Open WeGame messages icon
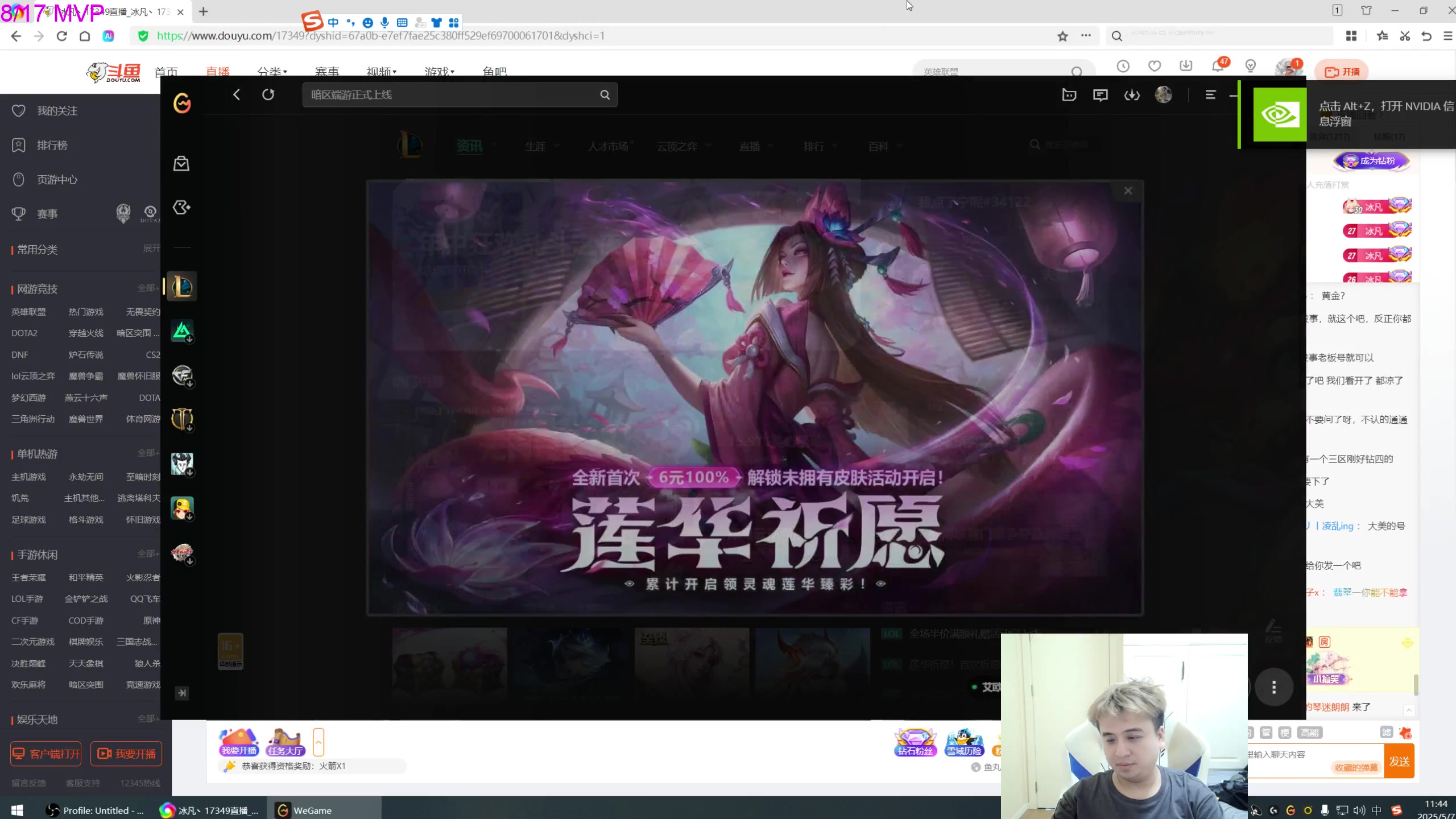This screenshot has width=1456, height=819. (1100, 95)
